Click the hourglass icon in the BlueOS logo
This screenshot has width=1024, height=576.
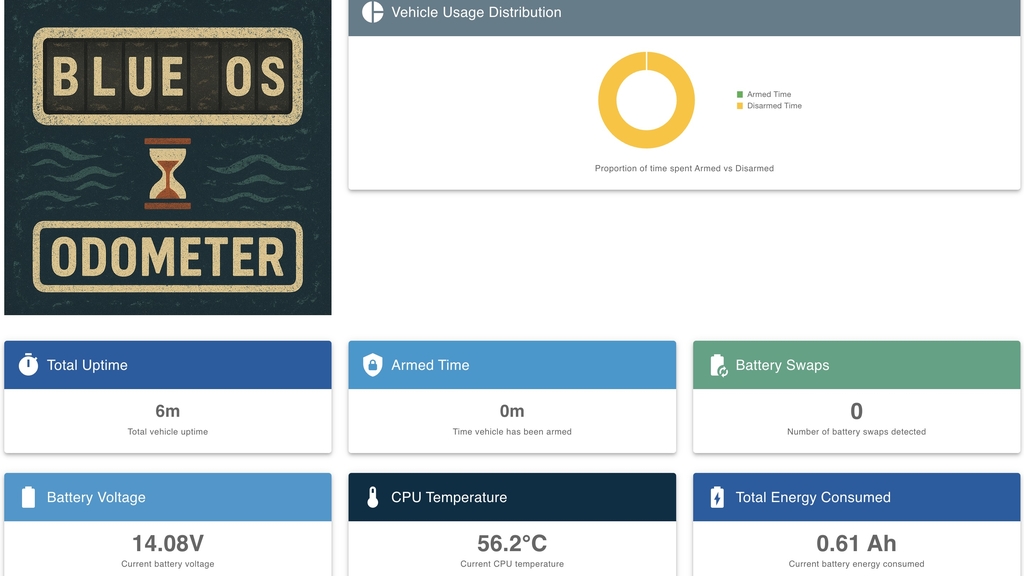[167, 174]
